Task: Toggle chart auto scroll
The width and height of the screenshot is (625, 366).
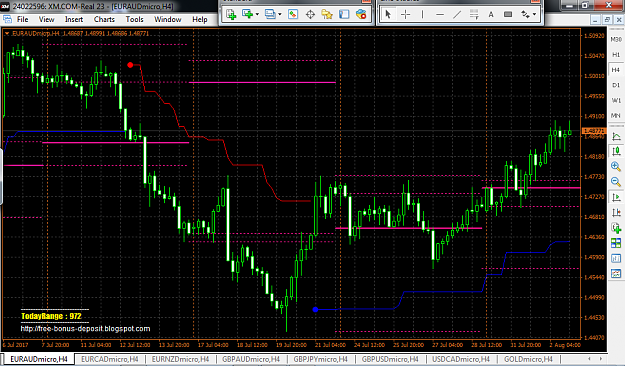Action: point(616,197)
